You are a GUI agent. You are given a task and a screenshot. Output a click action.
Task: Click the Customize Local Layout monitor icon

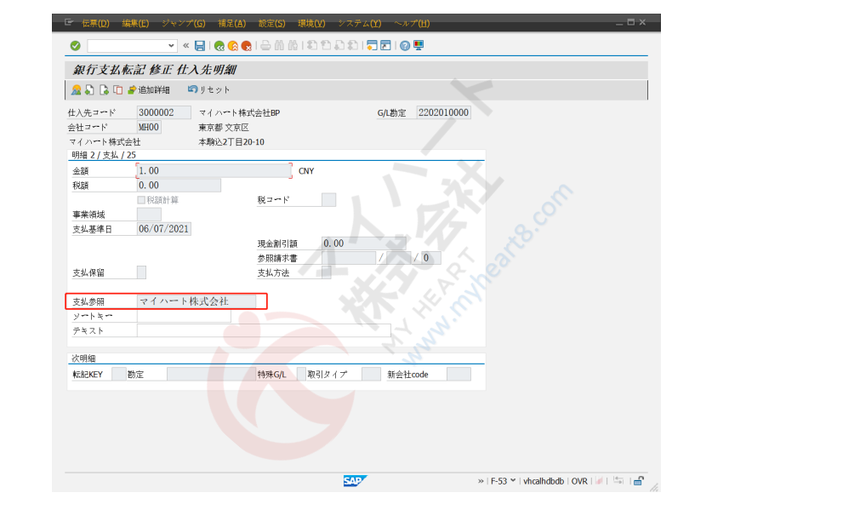pos(418,46)
